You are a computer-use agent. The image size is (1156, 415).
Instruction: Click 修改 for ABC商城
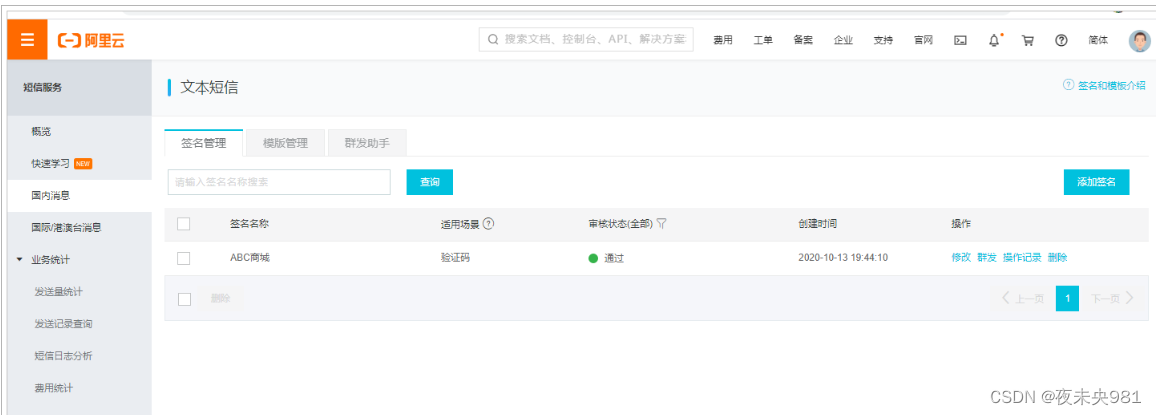coord(961,258)
